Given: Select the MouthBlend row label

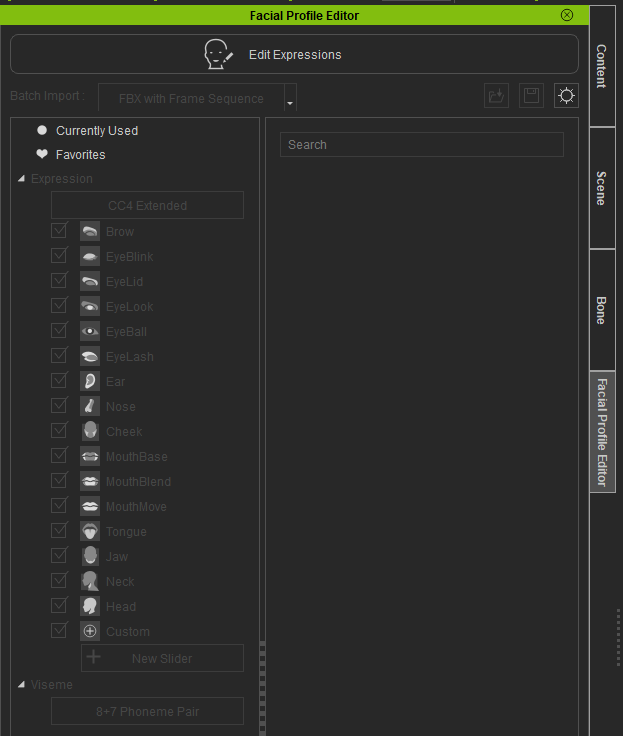Looking at the screenshot, I should point(138,482).
